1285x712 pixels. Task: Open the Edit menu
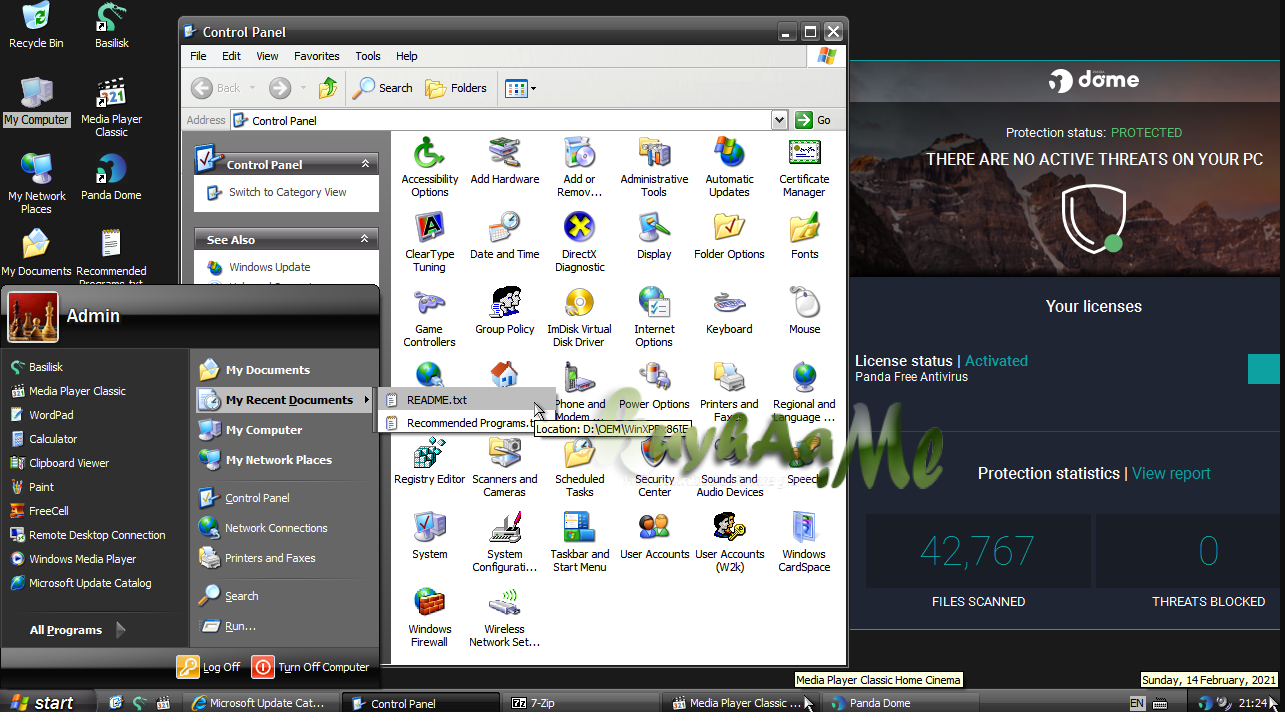(x=231, y=56)
